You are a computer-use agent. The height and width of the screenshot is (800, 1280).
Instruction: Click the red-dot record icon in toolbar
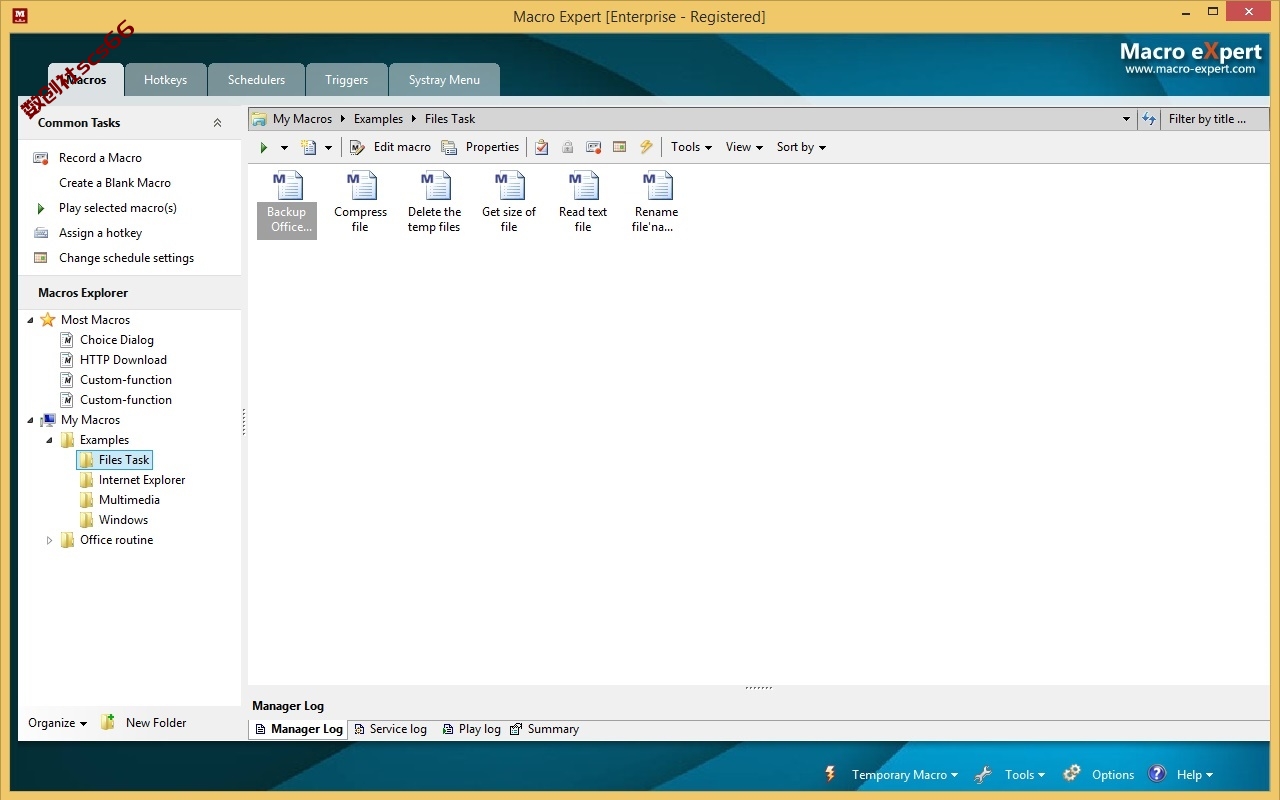coord(594,147)
